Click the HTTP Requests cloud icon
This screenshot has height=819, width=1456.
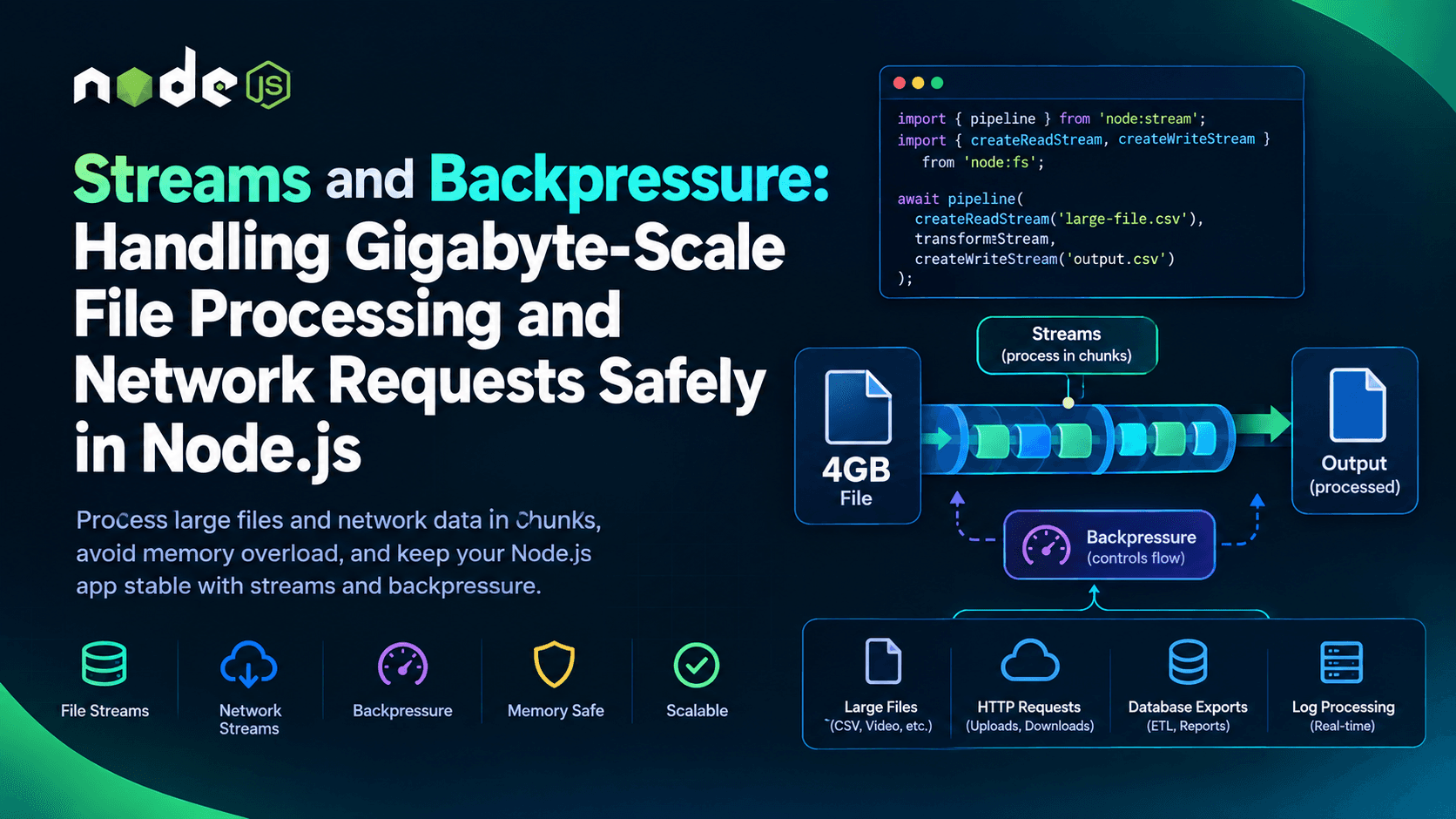click(1030, 660)
